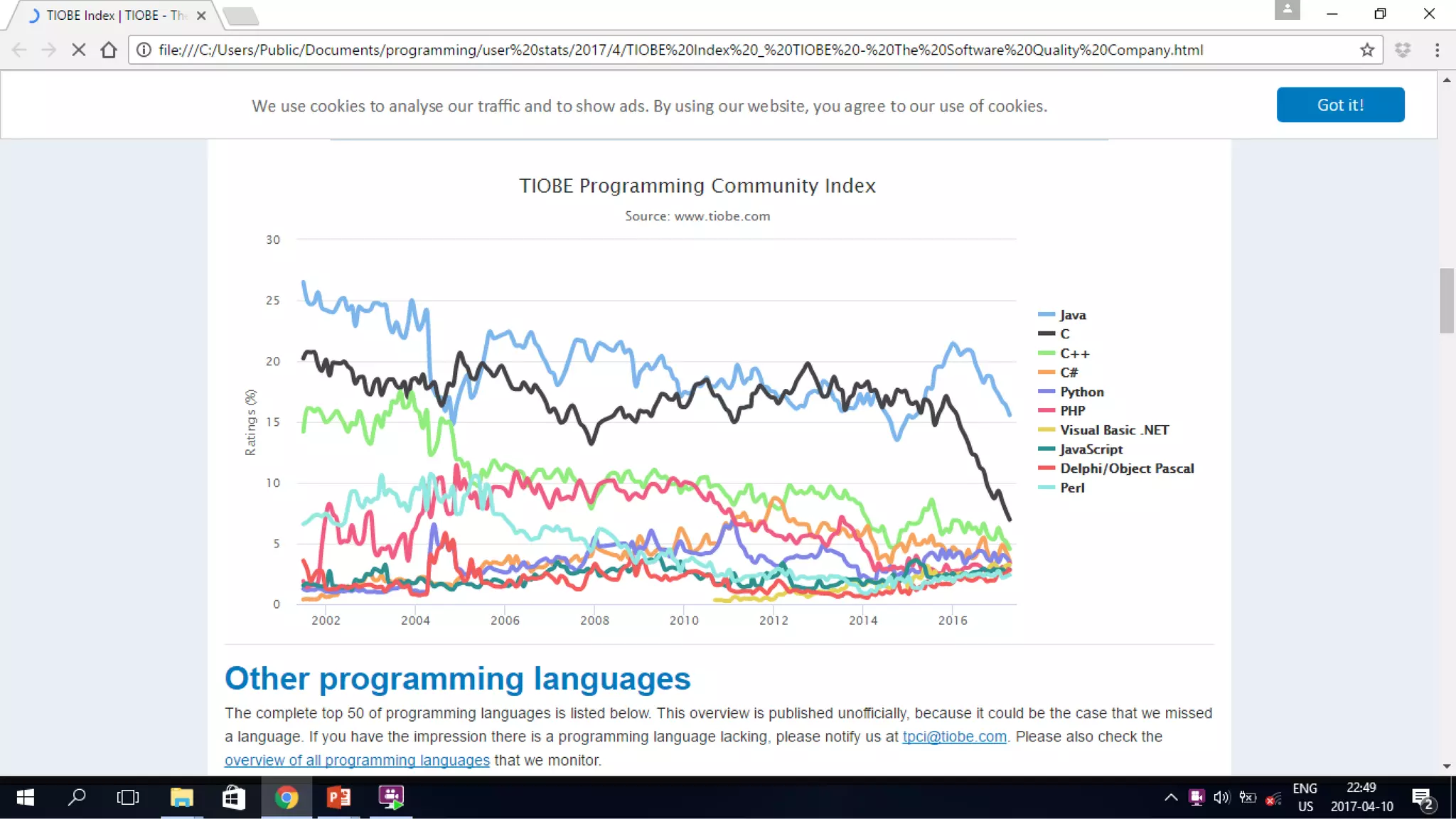Toggle the C++ series in legend
The height and width of the screenshot is (819, 1456).
[x=1064, y=353]
